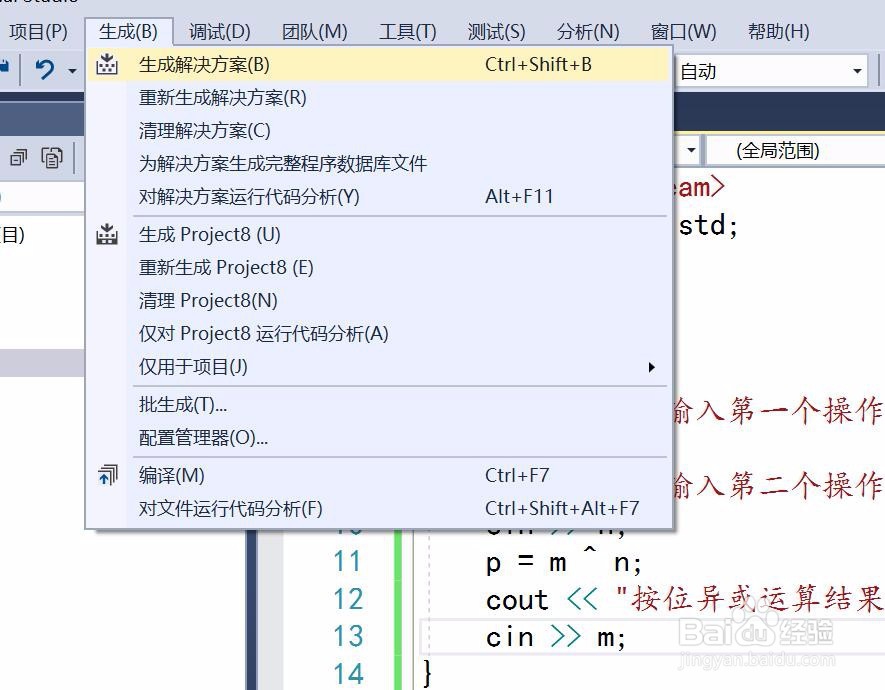
Task: Open the 帮助(H) menu
Action: pyautogui.click(x=778, y=32)
